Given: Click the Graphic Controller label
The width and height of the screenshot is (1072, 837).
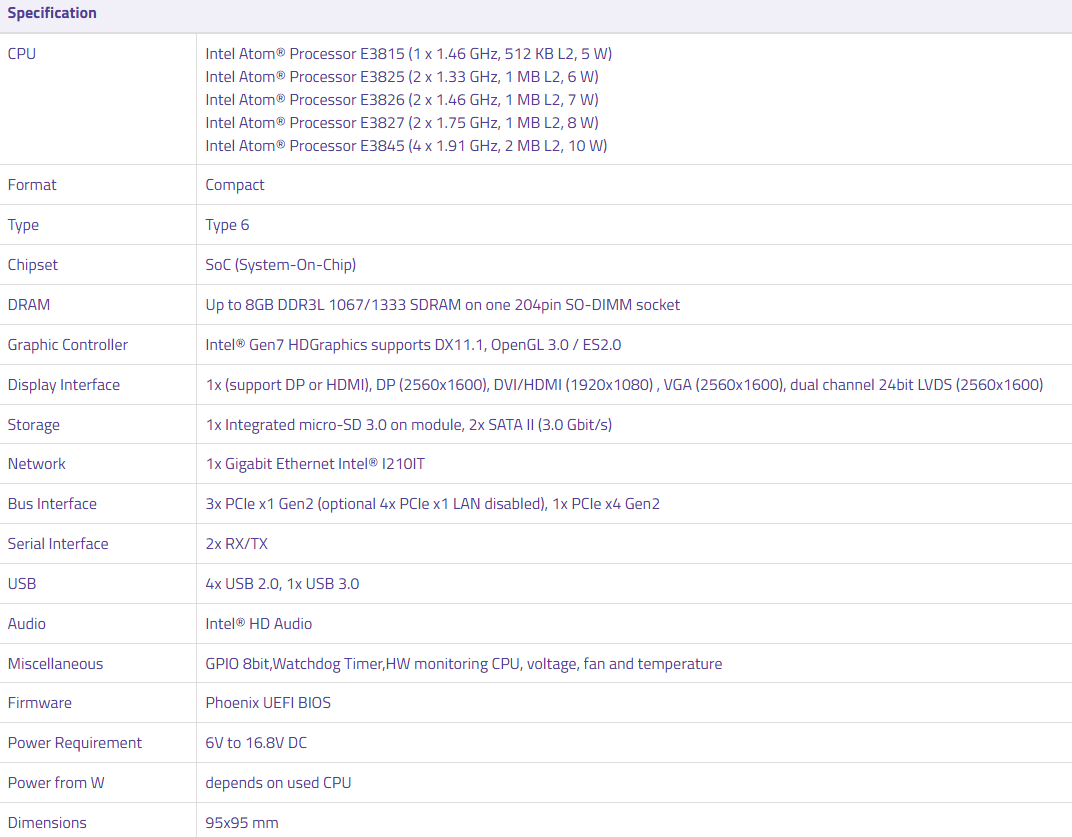Looking at the screenshot, I should (68, 345).
